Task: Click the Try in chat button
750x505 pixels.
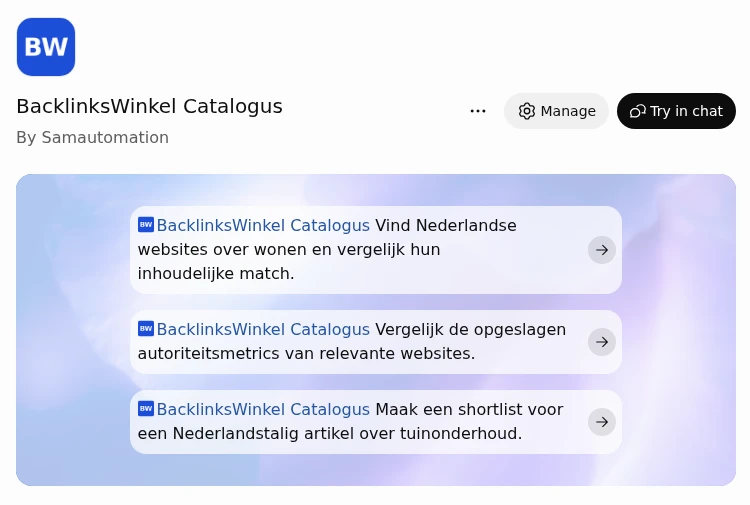Action: 676,111
